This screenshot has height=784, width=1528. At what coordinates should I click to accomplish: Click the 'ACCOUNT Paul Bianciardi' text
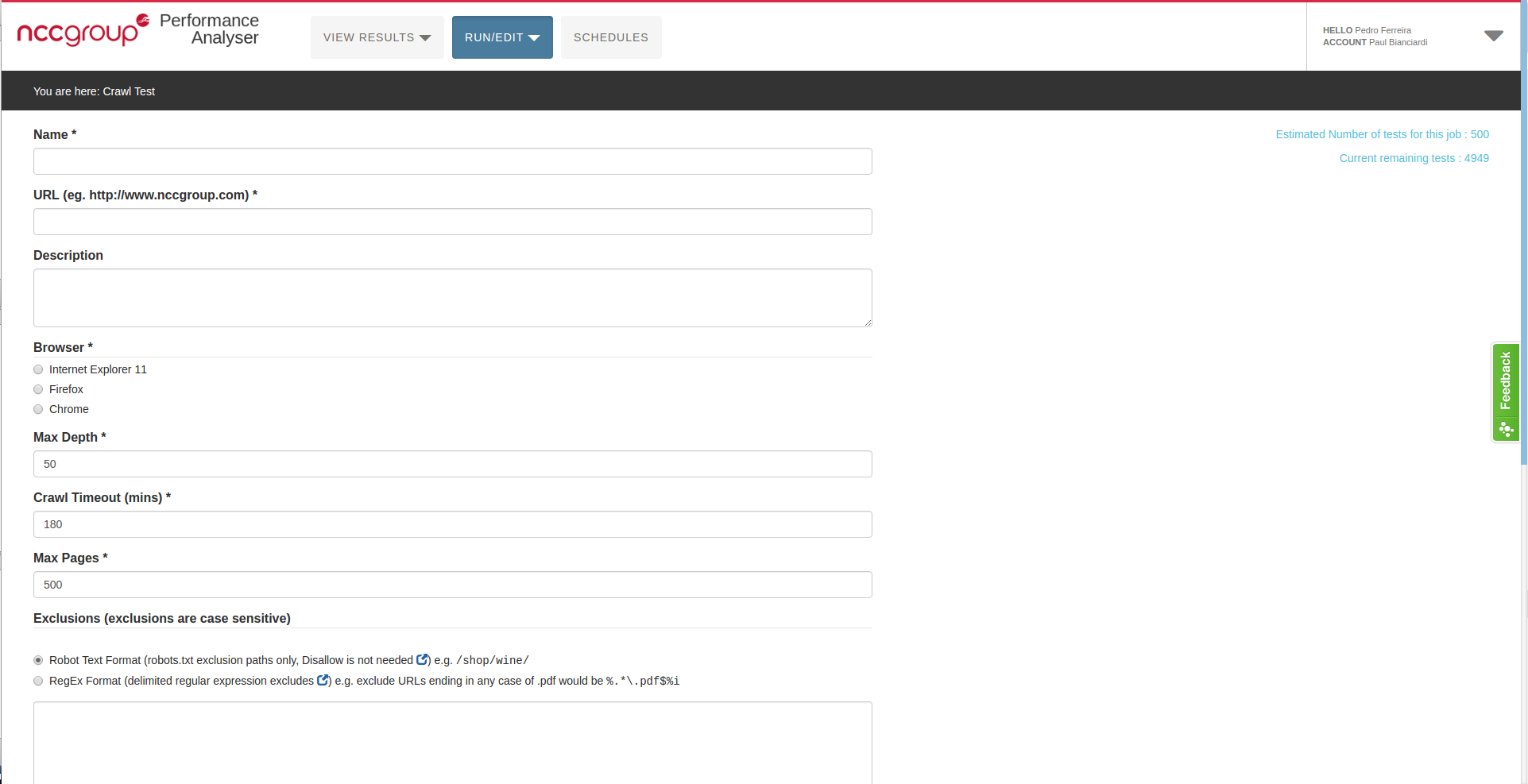click(x=1375, y=42)
